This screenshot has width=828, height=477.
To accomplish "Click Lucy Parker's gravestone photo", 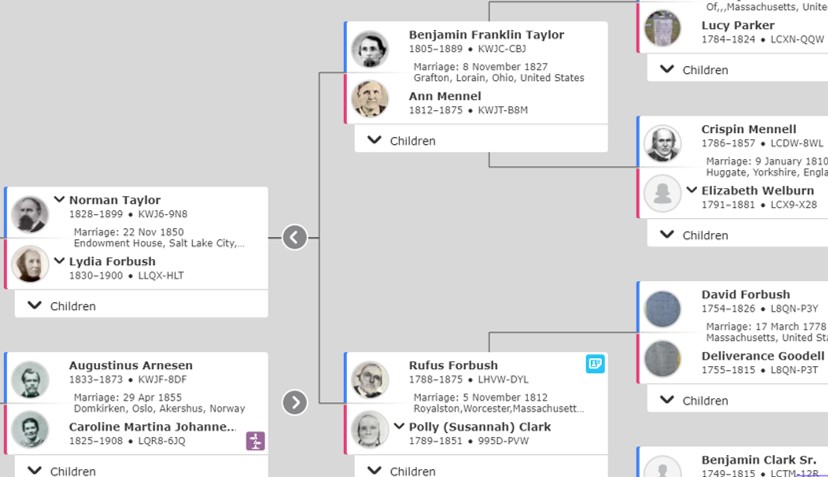I will (x=663, y=27).
